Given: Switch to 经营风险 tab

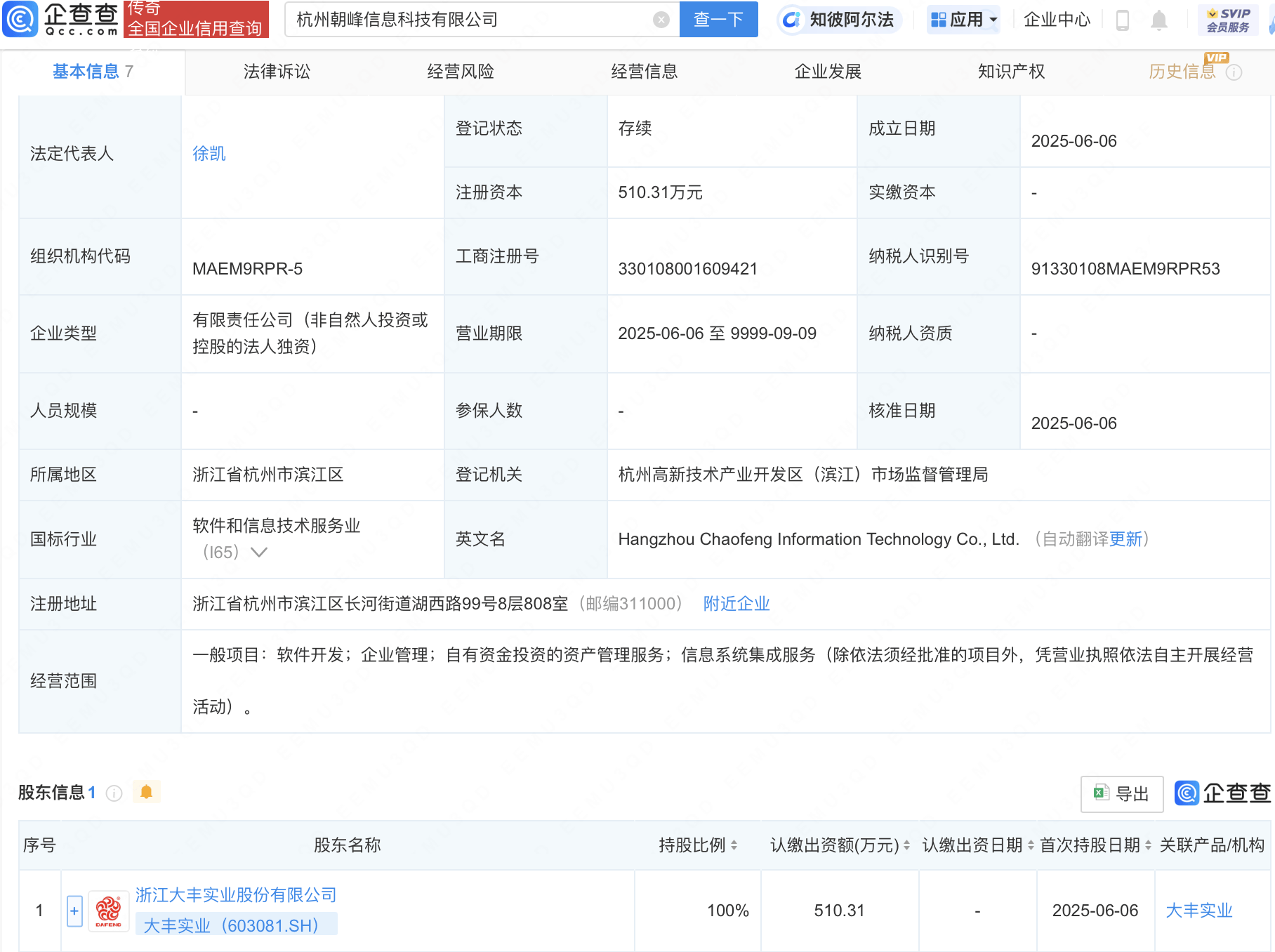Looking at the screenshot, I should click(461, 72).
